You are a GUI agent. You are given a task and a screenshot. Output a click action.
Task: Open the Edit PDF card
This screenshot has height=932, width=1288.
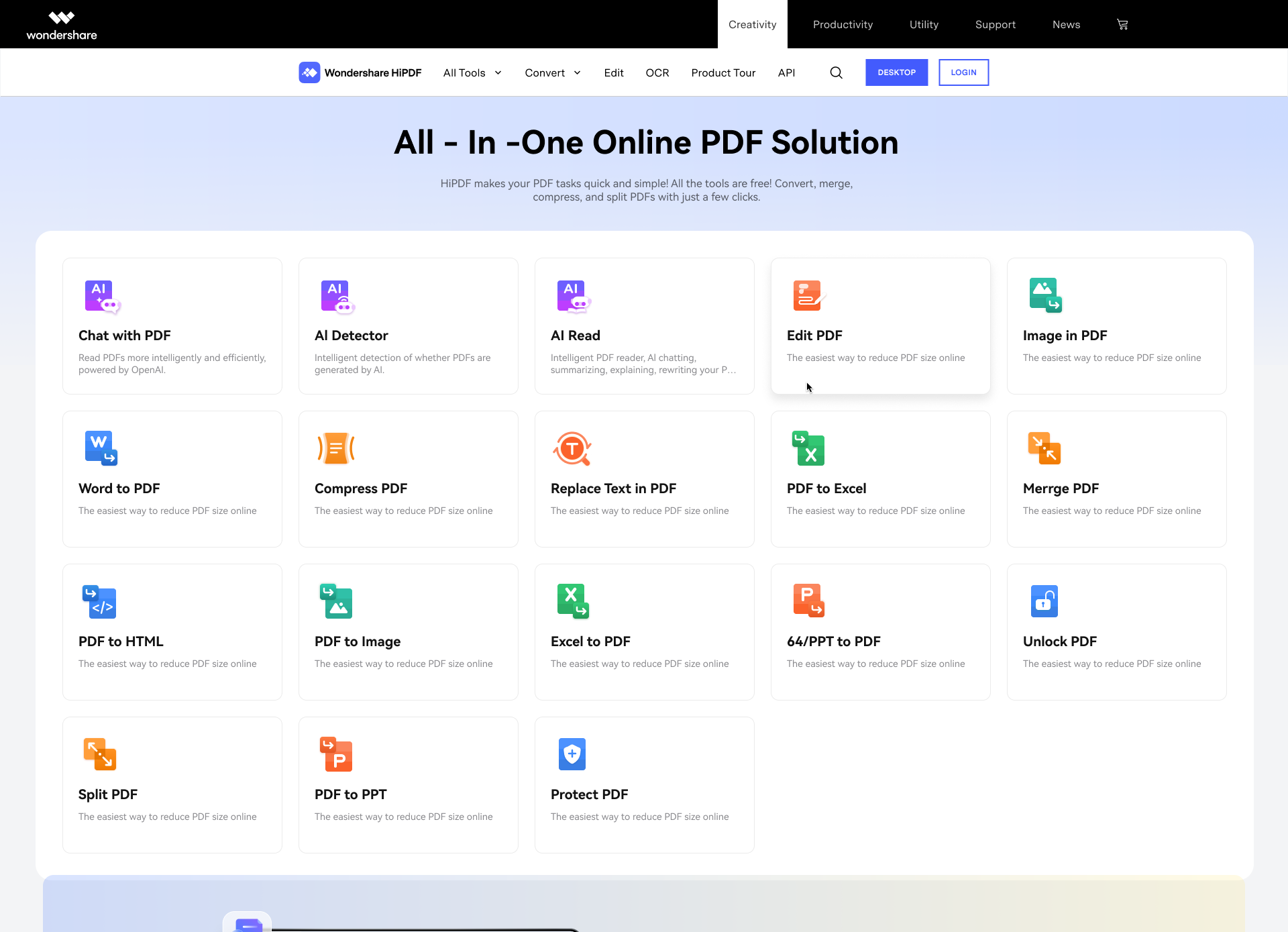(x=880, y=326)
